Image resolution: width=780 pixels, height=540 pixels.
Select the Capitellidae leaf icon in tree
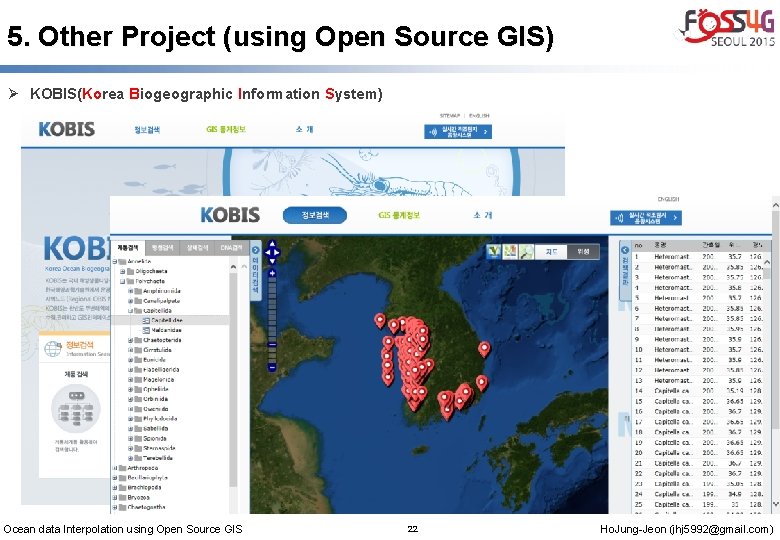coord(146,321)
